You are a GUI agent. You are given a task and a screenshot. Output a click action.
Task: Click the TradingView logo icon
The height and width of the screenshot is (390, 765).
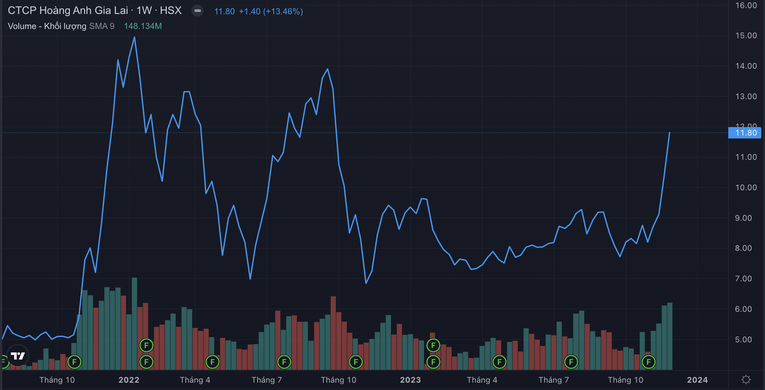tap(18, 356)
